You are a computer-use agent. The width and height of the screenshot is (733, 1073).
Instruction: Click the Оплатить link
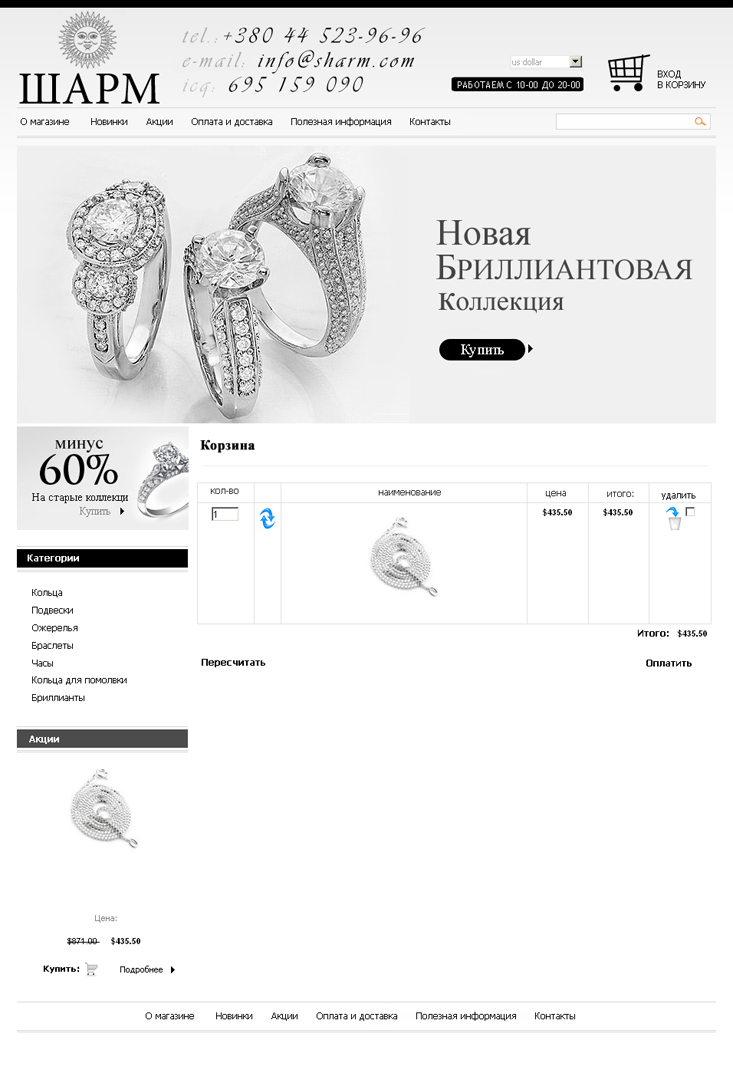coord(669,663)
